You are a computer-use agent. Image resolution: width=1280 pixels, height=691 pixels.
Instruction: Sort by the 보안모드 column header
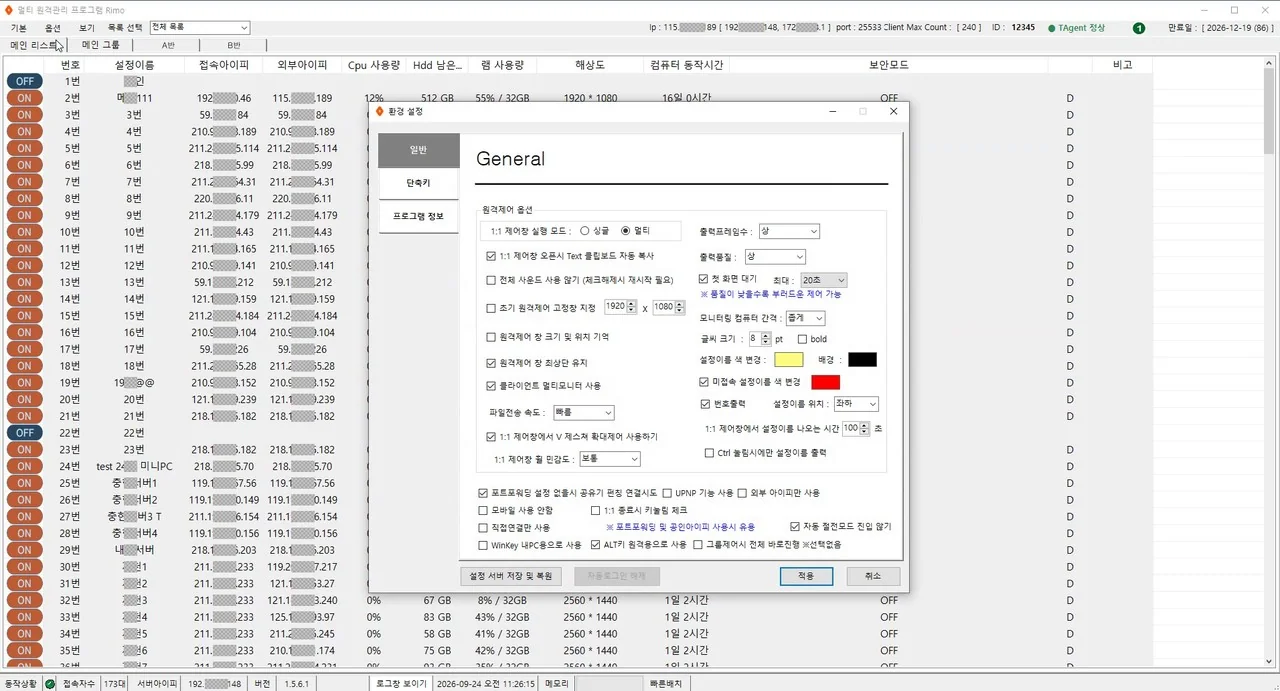click(888, 64)
